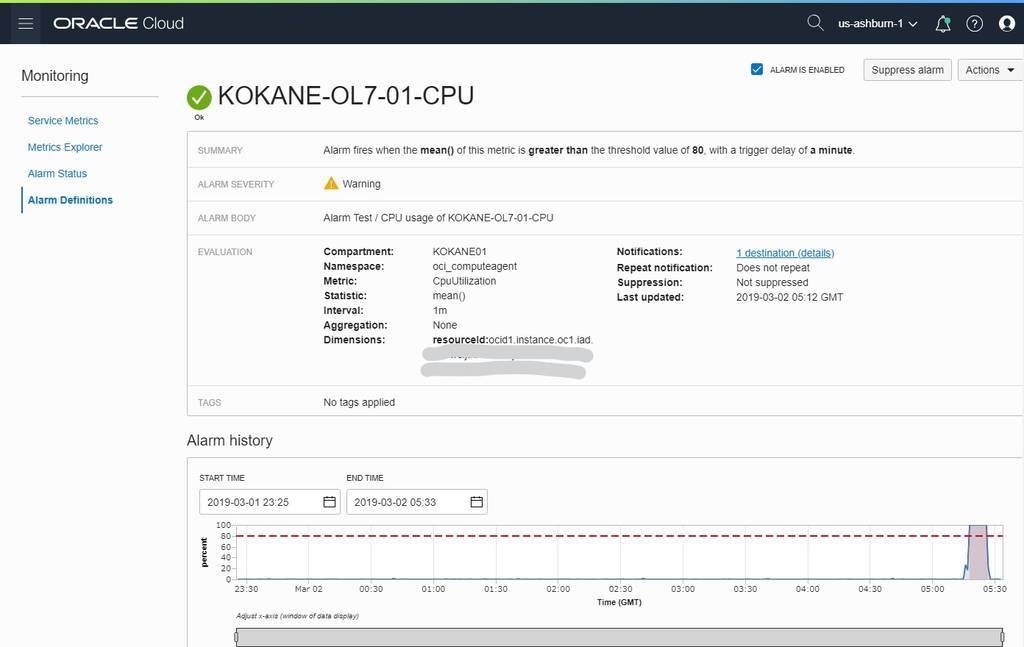Click the CpuUtilization metric value

point(464,281)
